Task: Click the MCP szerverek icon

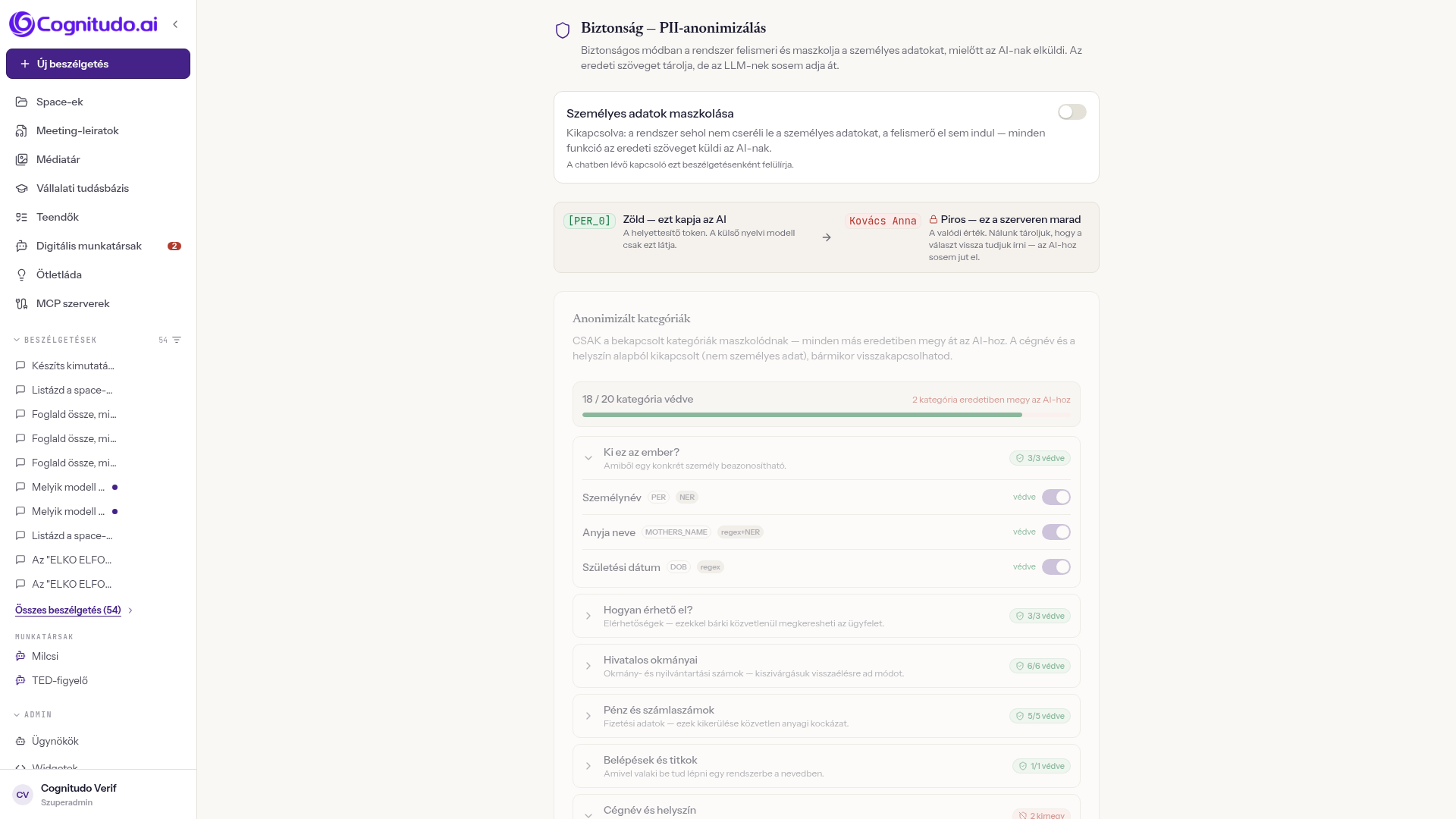Action: (x=21, y=303)
